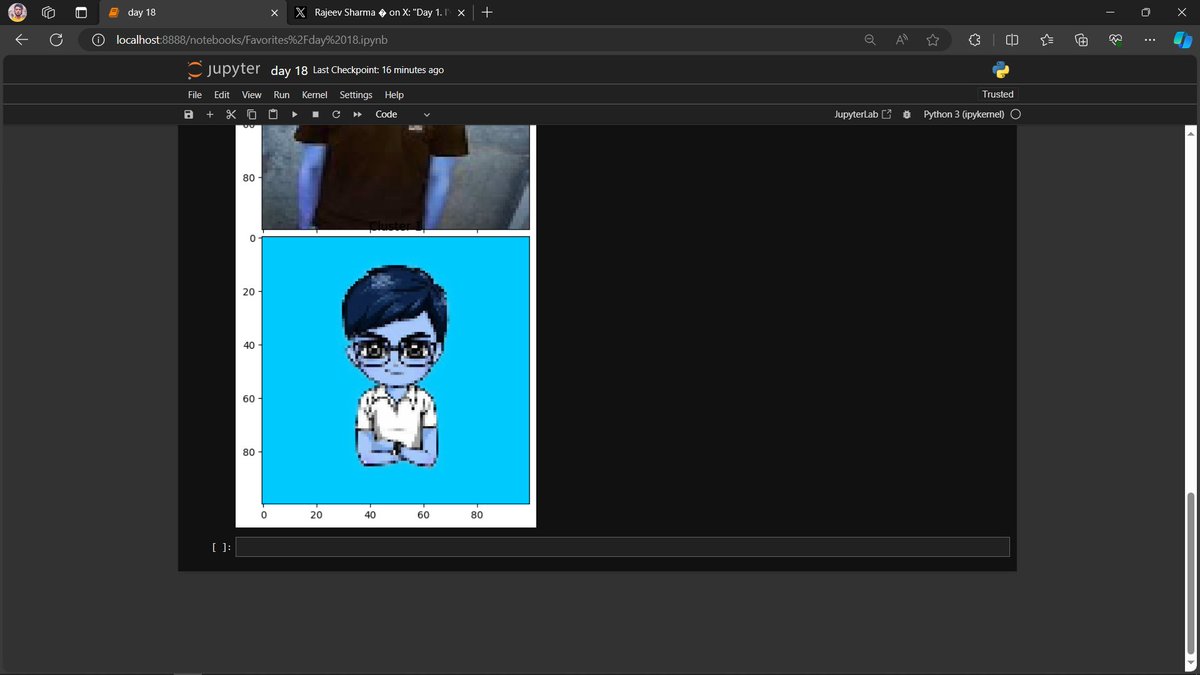Click the cartoon avatar plot image

pyautogui.click(x=395, y=369)
